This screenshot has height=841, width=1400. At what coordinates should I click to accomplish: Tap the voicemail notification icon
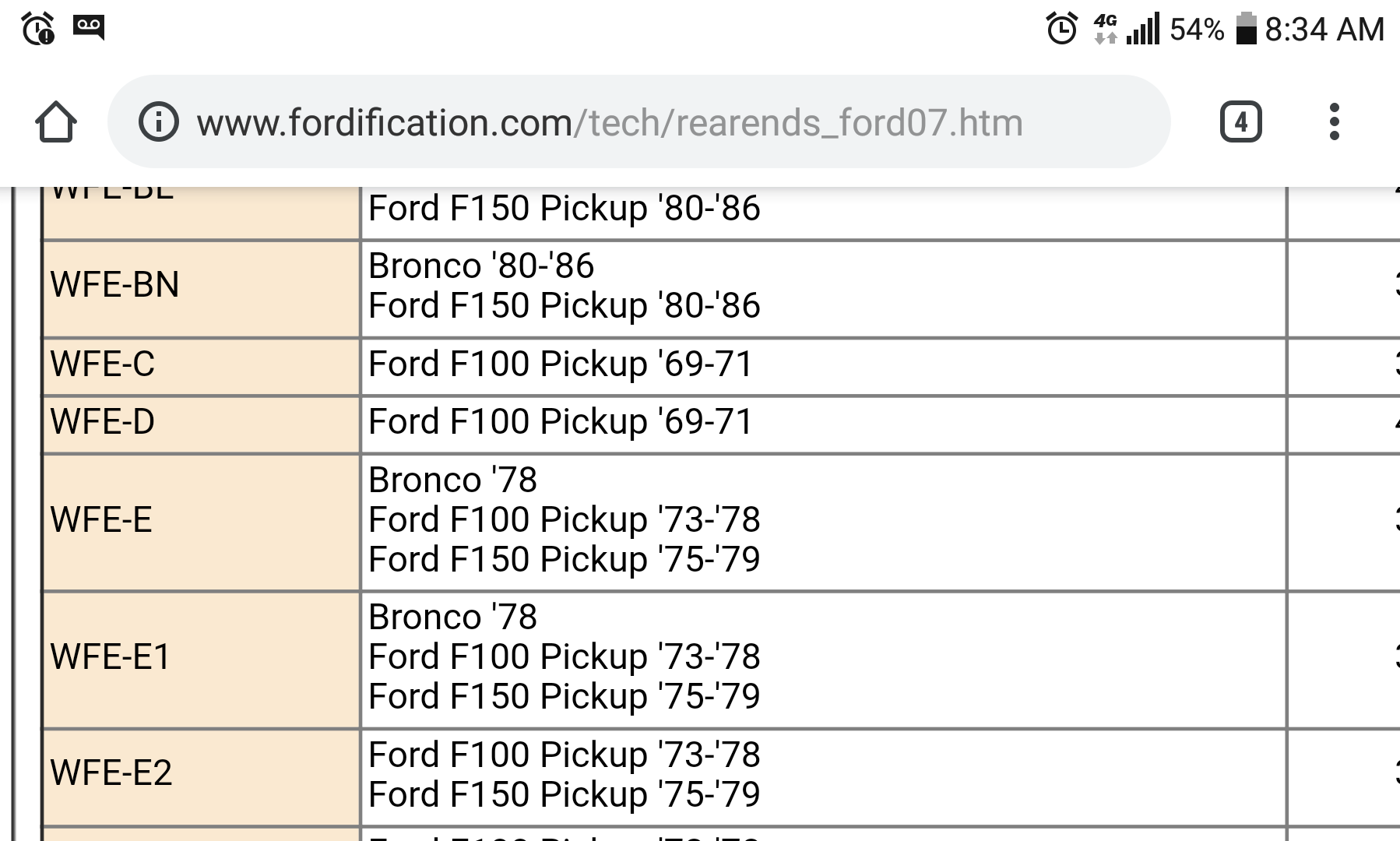point(90,25)
